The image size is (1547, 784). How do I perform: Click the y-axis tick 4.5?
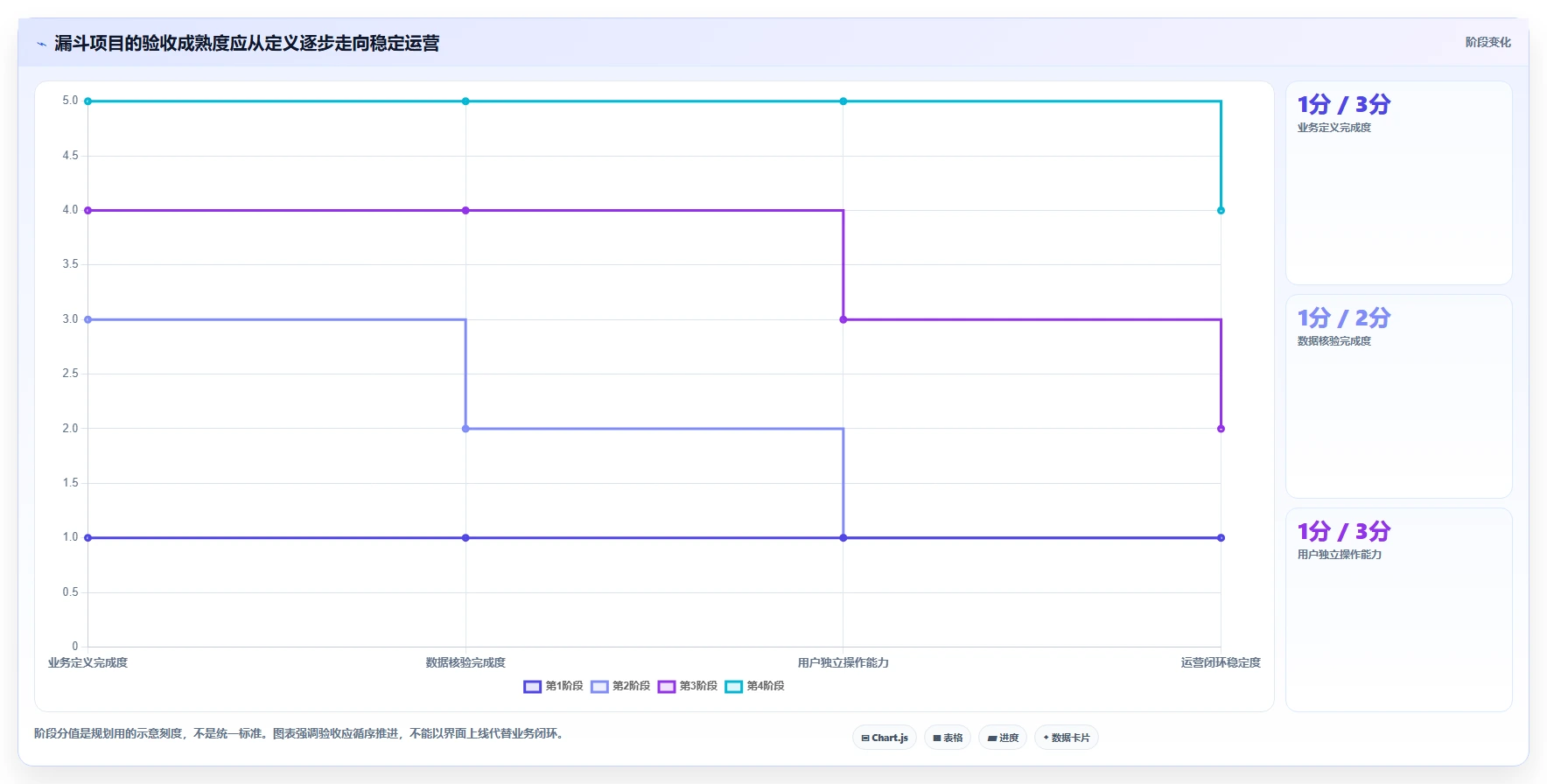click(70, 156)
